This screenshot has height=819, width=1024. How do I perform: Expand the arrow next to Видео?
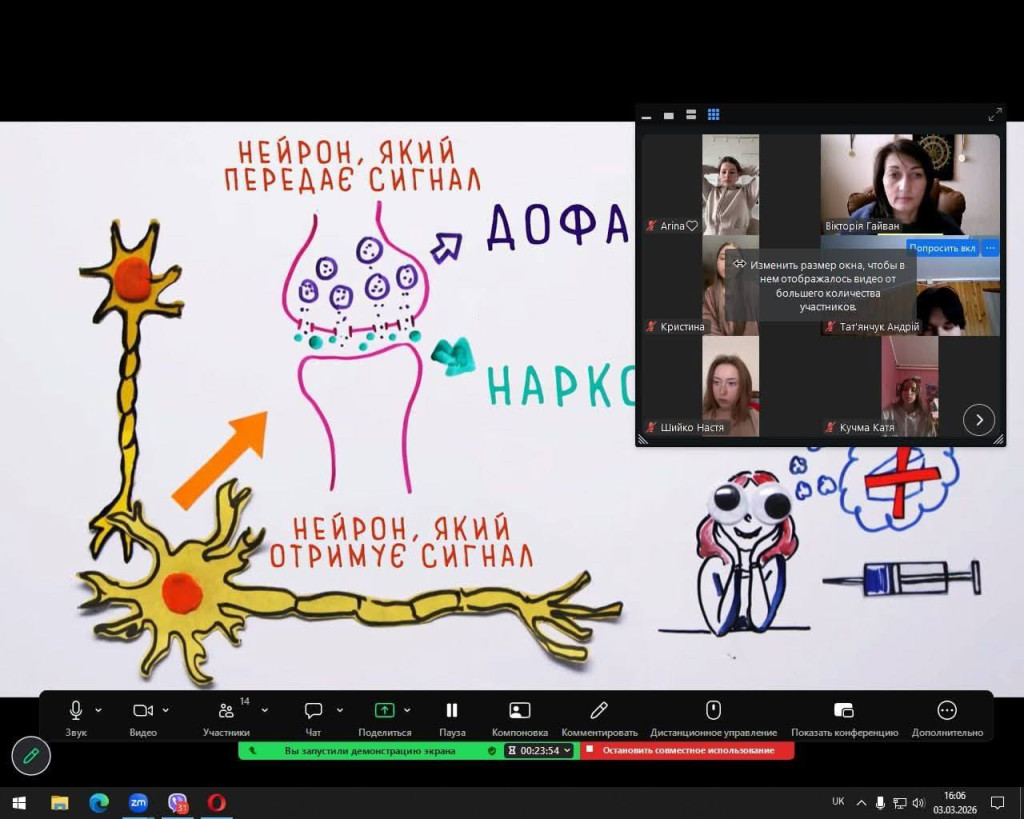[x=165, y=710]
